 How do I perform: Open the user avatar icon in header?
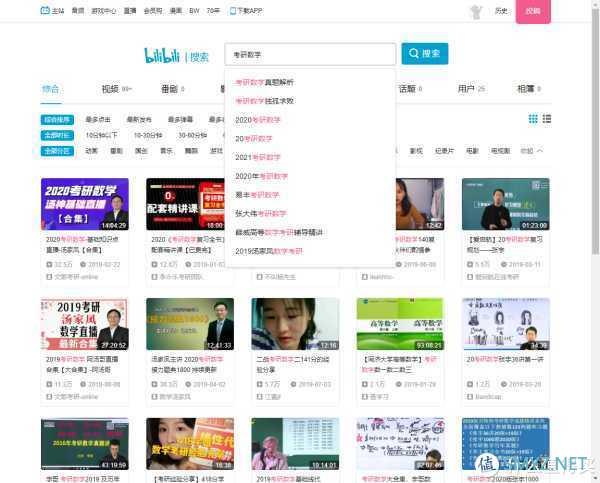pyautogui.click(x=476, y=12)
